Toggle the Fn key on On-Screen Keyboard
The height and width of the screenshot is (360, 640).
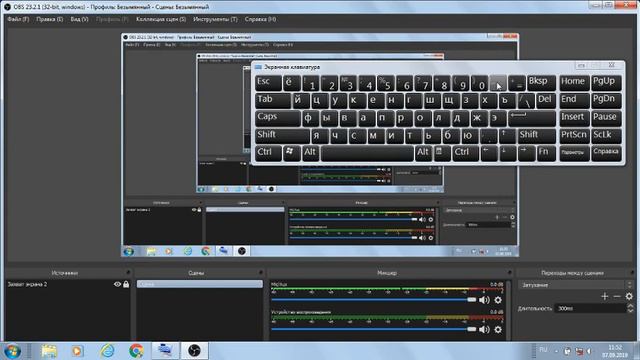coord(546,152)
